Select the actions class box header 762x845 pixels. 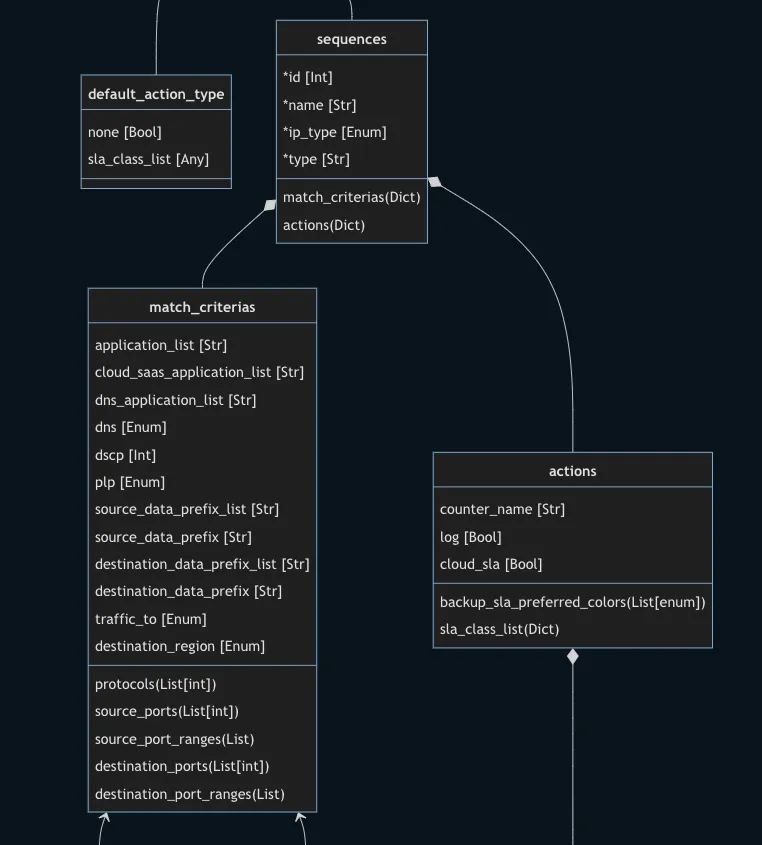(x=572, y=471)
